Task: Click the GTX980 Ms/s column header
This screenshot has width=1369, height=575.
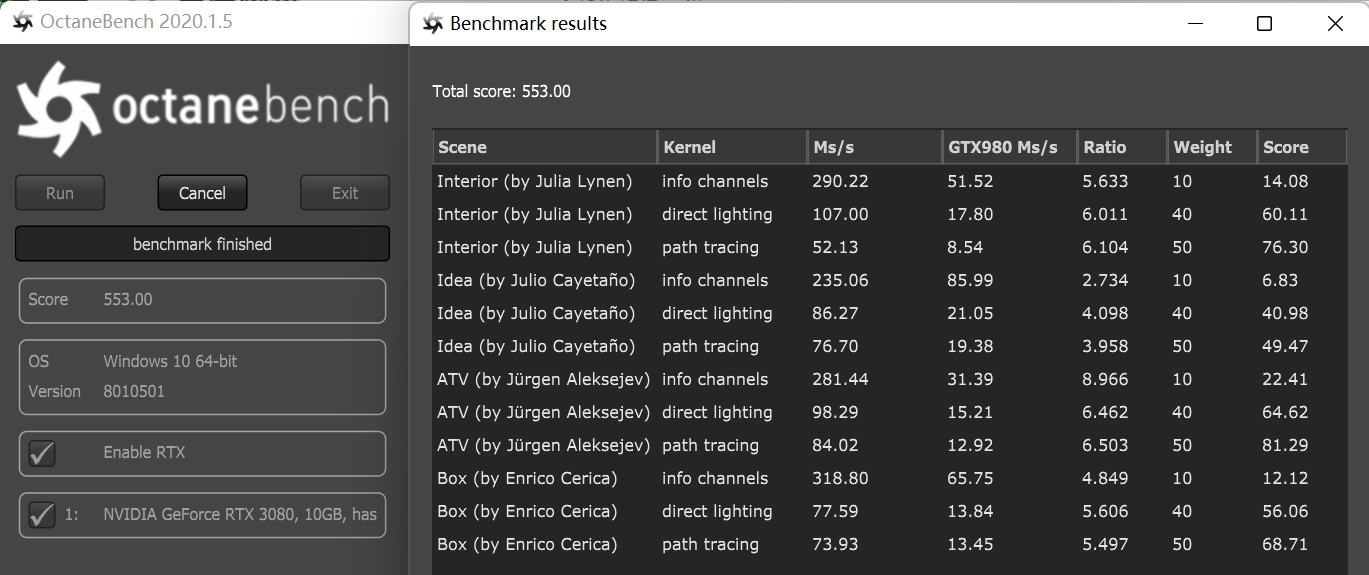Action: point(1008,147)
